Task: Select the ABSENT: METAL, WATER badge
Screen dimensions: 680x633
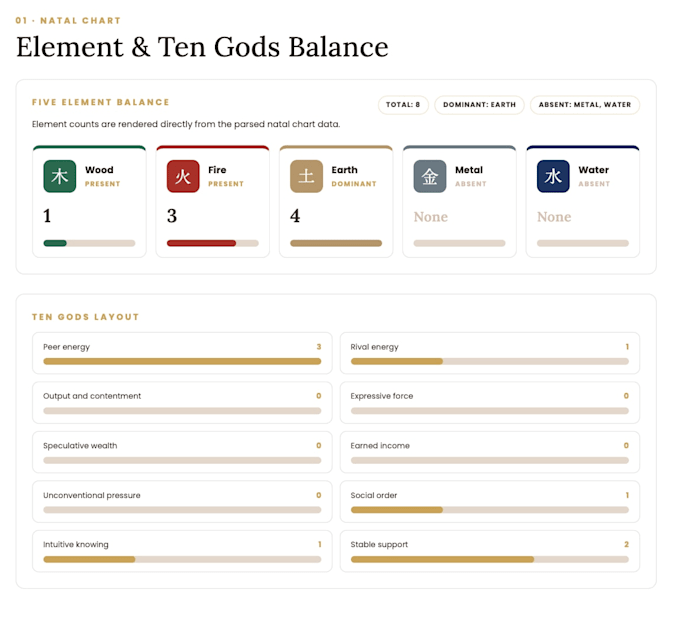Action: pyautogui.click(x=585, y=105)
